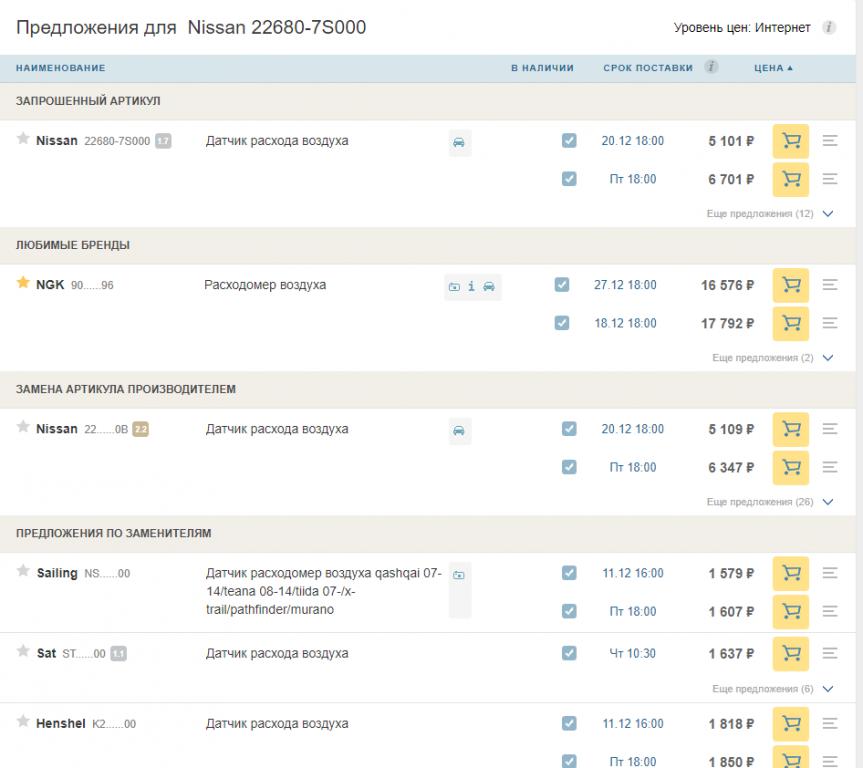Open the lines menu for the 6 347 ₽ offer
This screenshot has height=768, width=863.
click(x=830, y=467)
